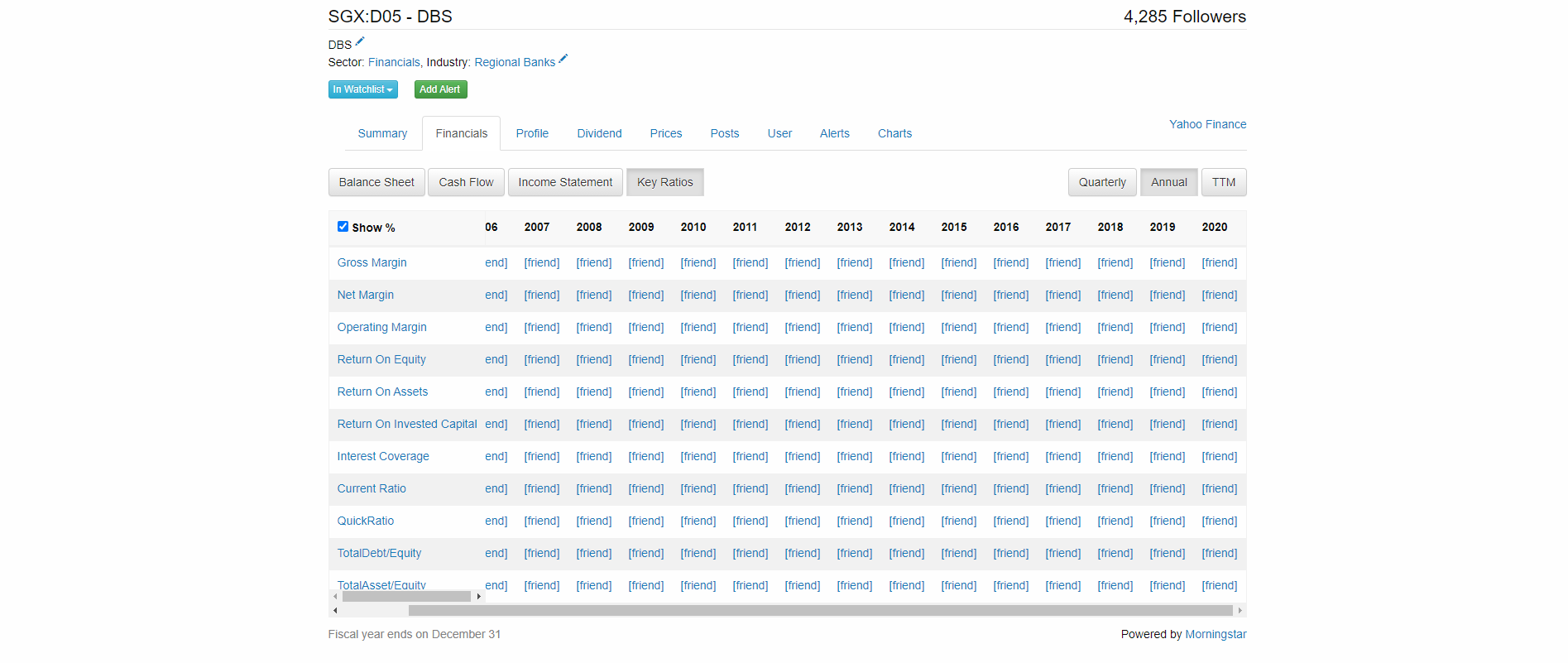This screenshot has width=1568, height=663.
Task: Click the table scrollbar left arrow
Action: pos(334,610)
